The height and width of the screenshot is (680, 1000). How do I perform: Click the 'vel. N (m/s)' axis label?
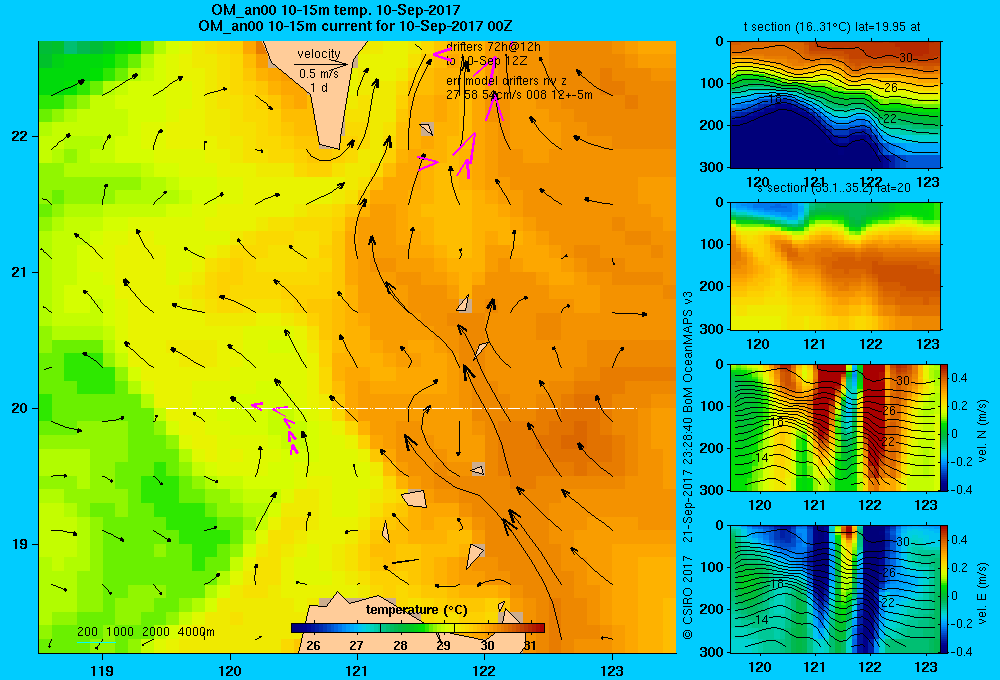click(x=983, y=431)
